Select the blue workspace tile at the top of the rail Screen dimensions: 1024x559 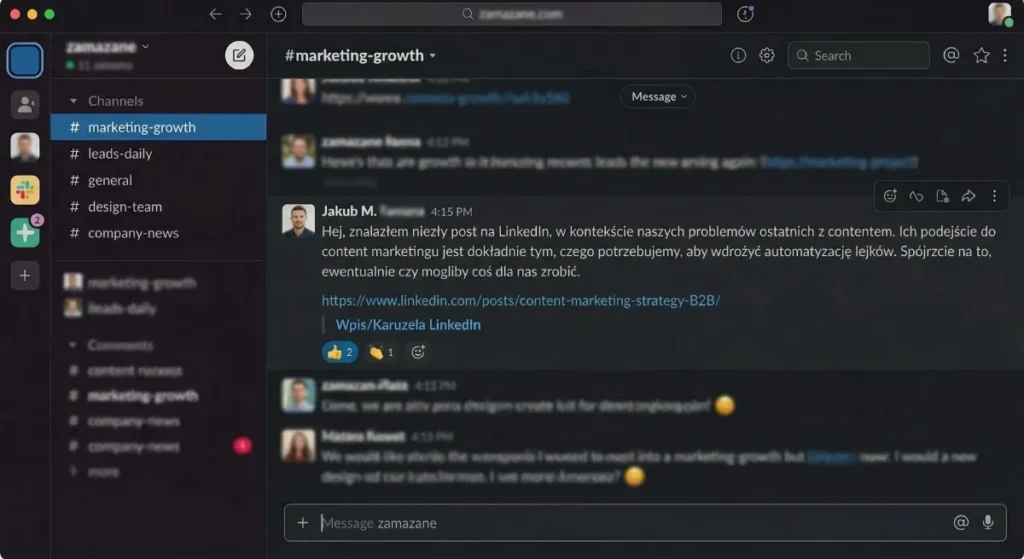[25, 60]
